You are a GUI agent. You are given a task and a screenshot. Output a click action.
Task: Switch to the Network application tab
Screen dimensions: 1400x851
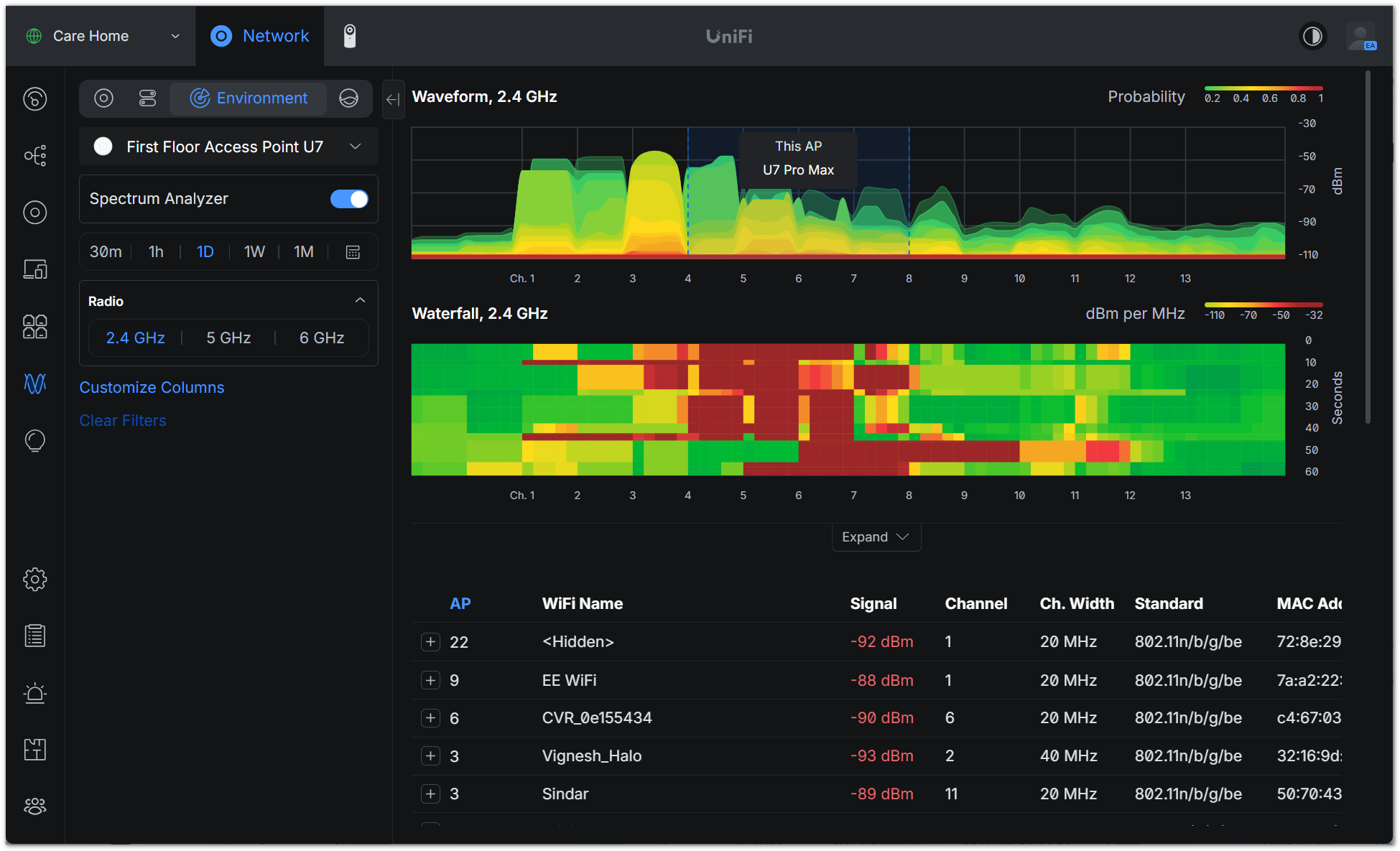tap(259, 36)
